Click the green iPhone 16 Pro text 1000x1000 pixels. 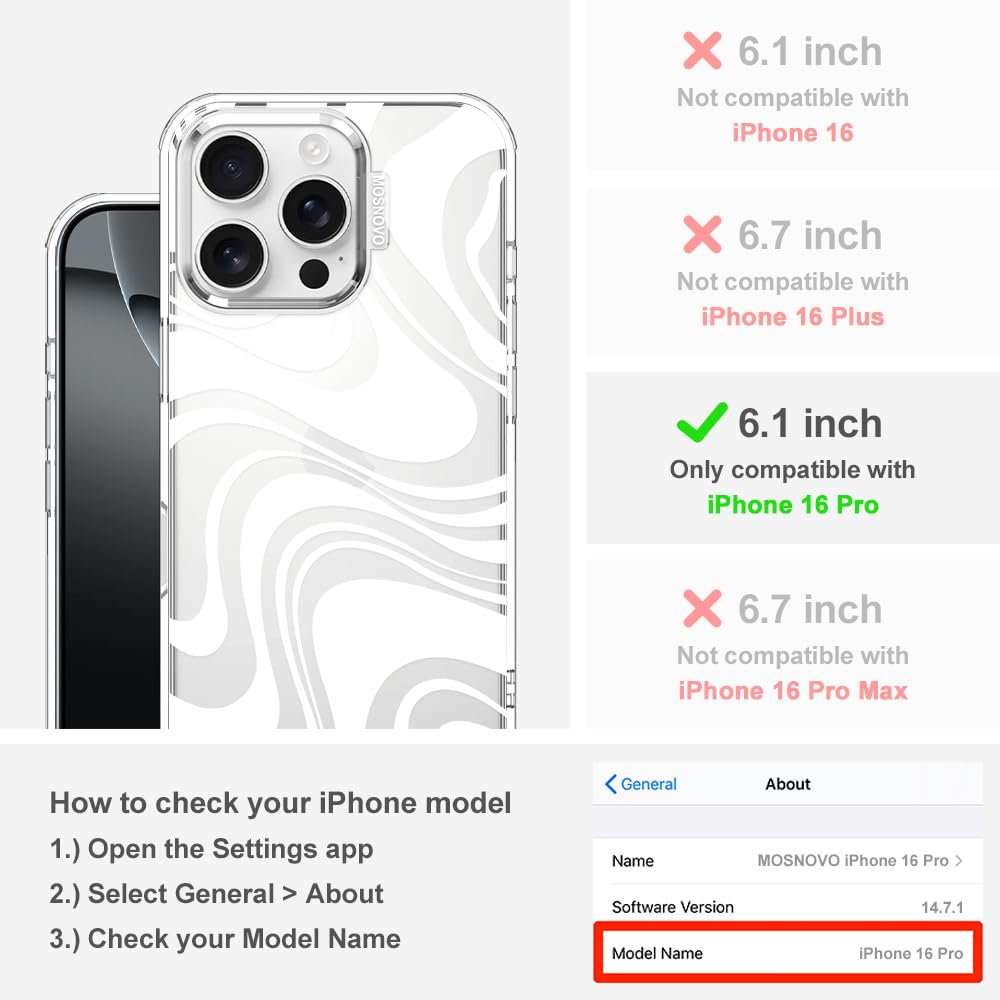[x=793, y=504]
